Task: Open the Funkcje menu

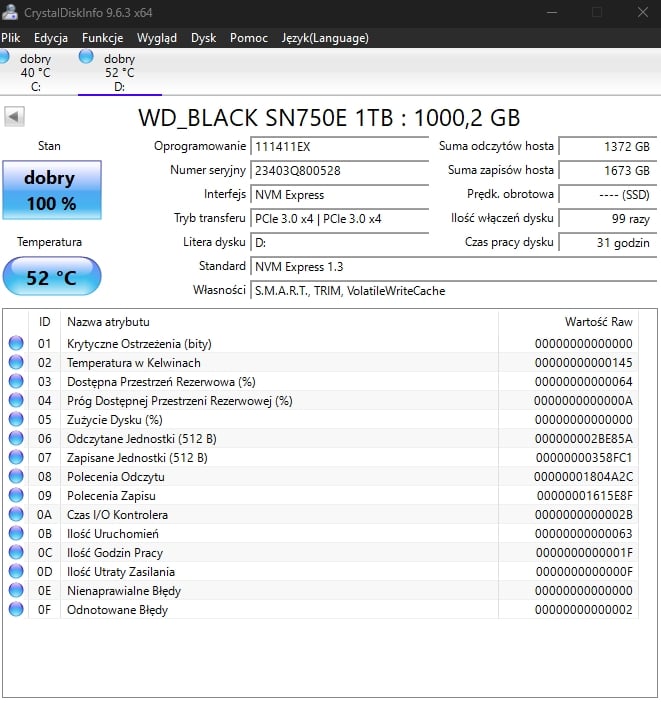Action: (x=102, y=38)
